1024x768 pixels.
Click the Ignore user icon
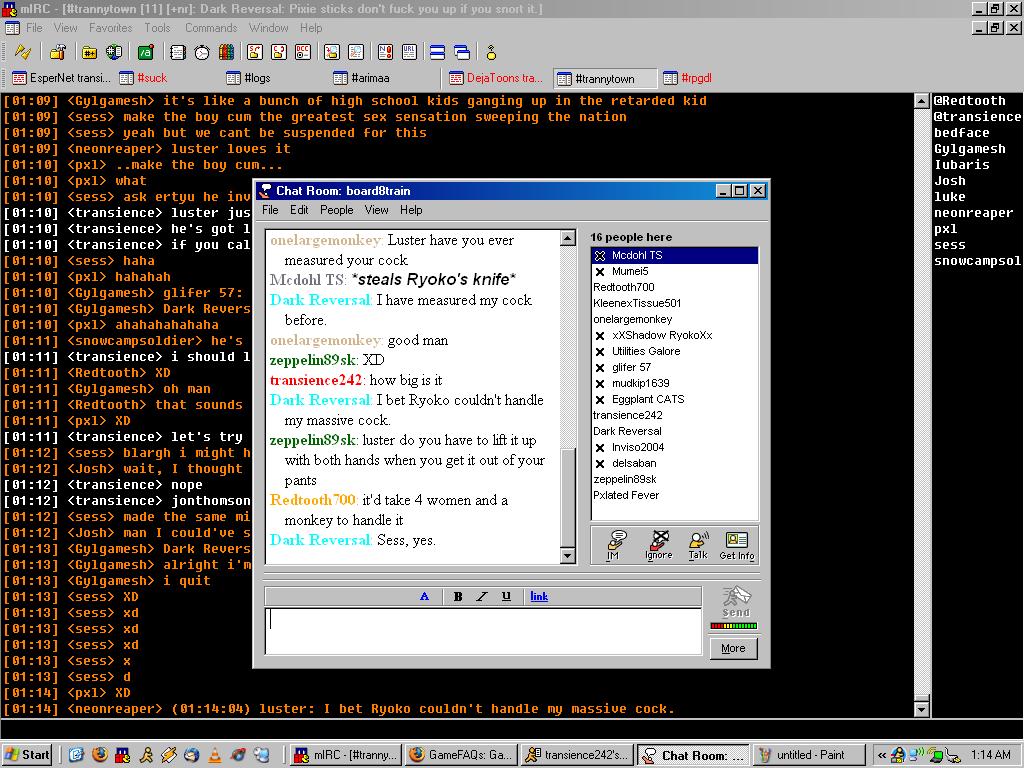659,545
